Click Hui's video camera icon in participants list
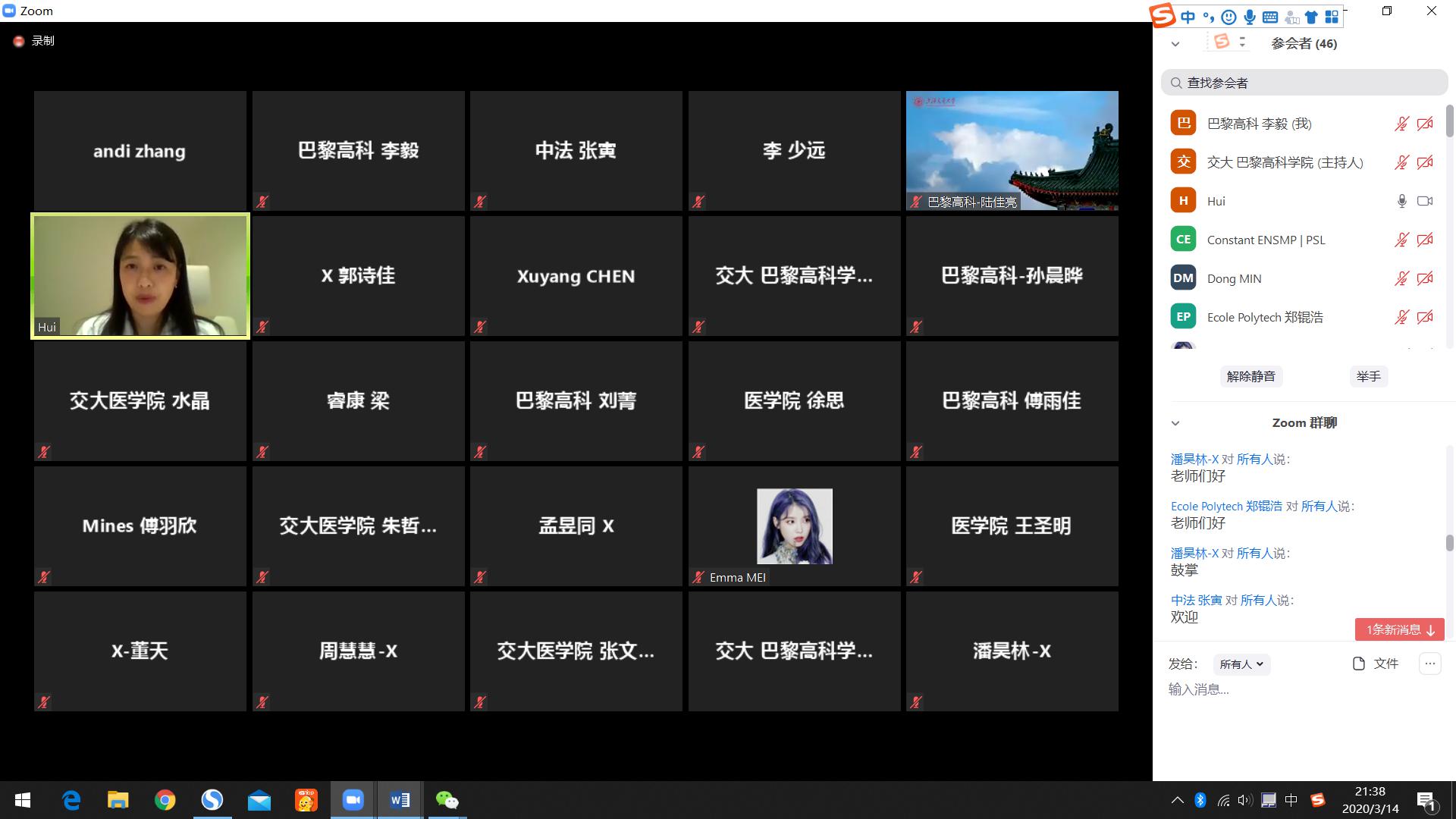This screenshot has height=819, width=1456. [x=1425, y=201]
